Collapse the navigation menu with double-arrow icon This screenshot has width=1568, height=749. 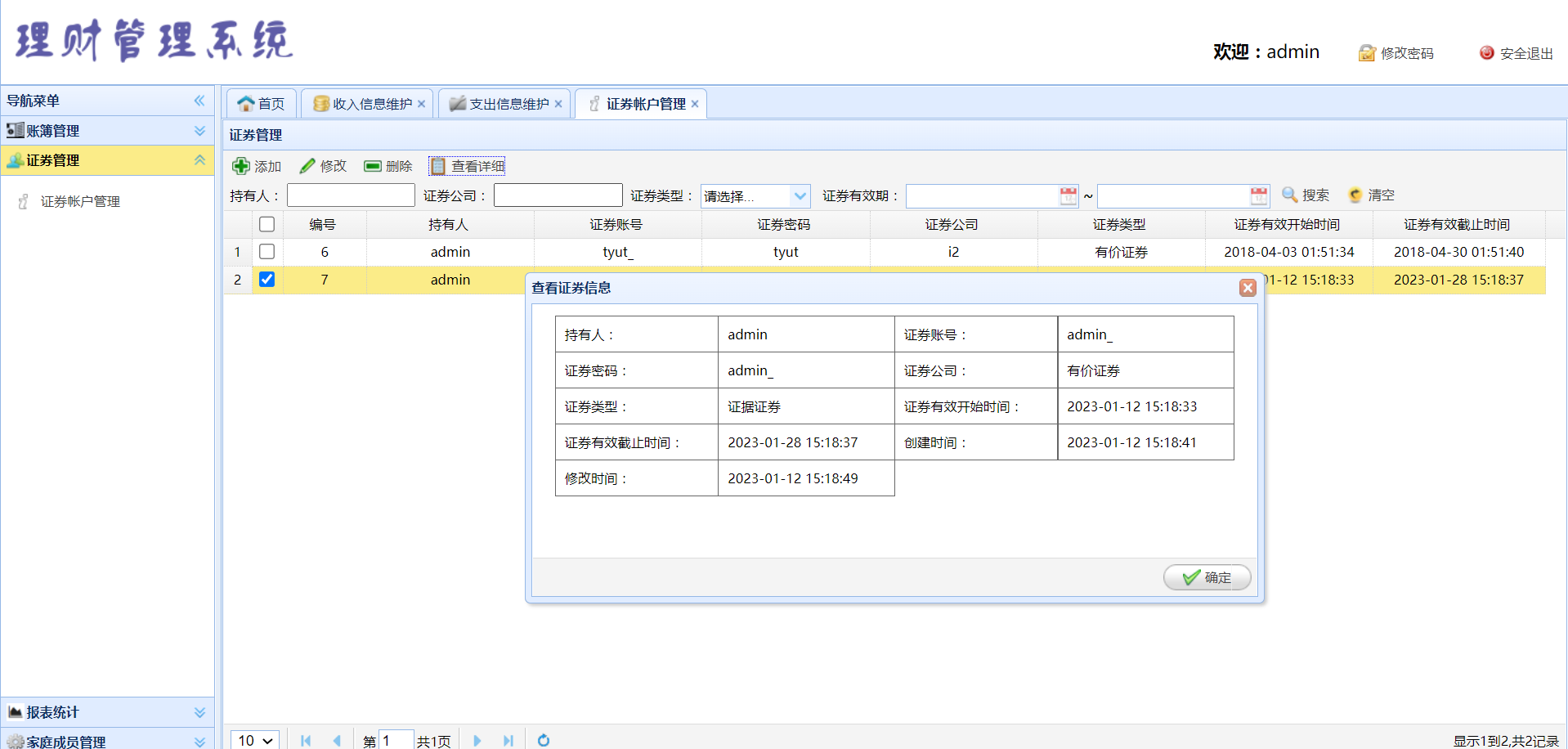point(199,101)
